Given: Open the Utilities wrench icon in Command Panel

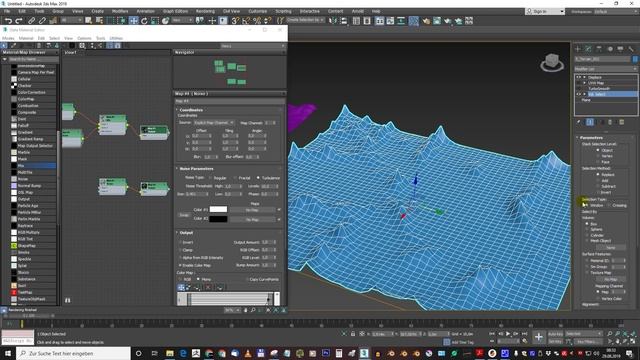Looking at the screenshot, I should point(631,49).
